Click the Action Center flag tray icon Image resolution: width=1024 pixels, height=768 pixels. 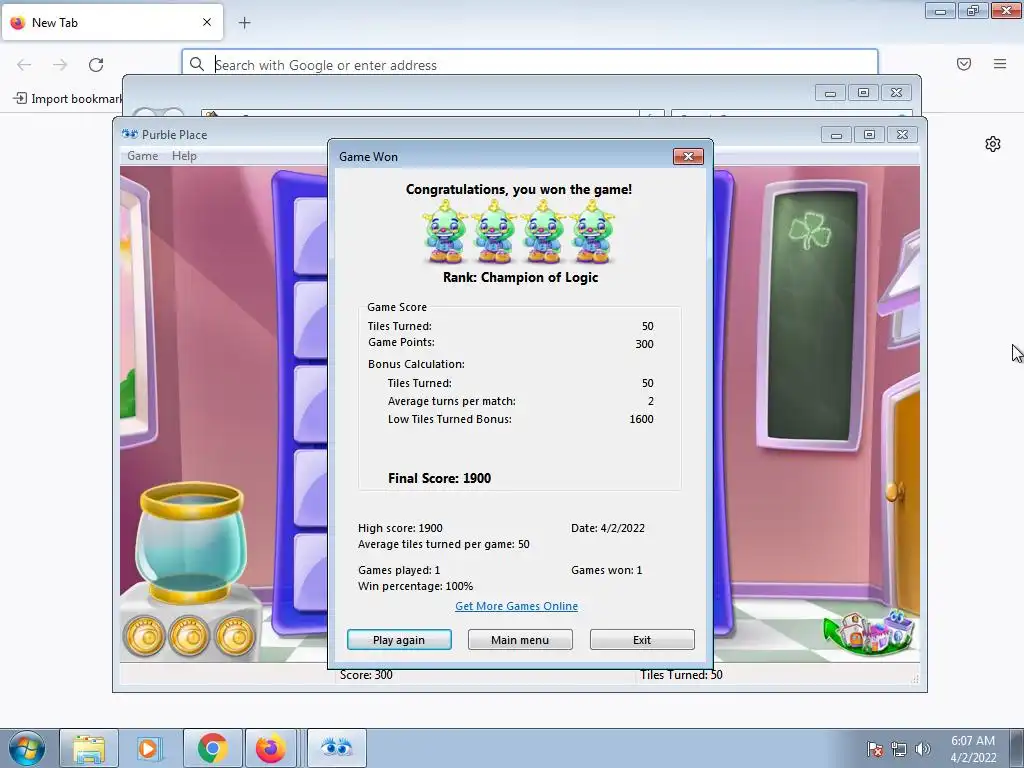tap(875, 749)
